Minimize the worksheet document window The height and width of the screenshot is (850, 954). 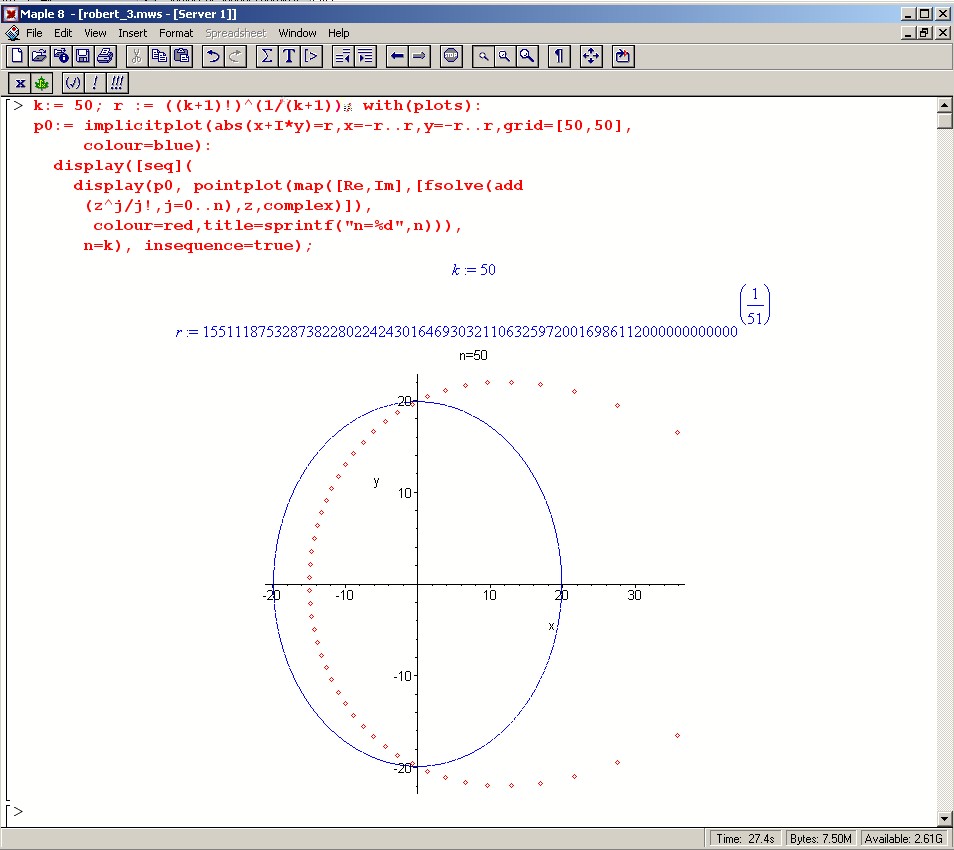(908, 33)
